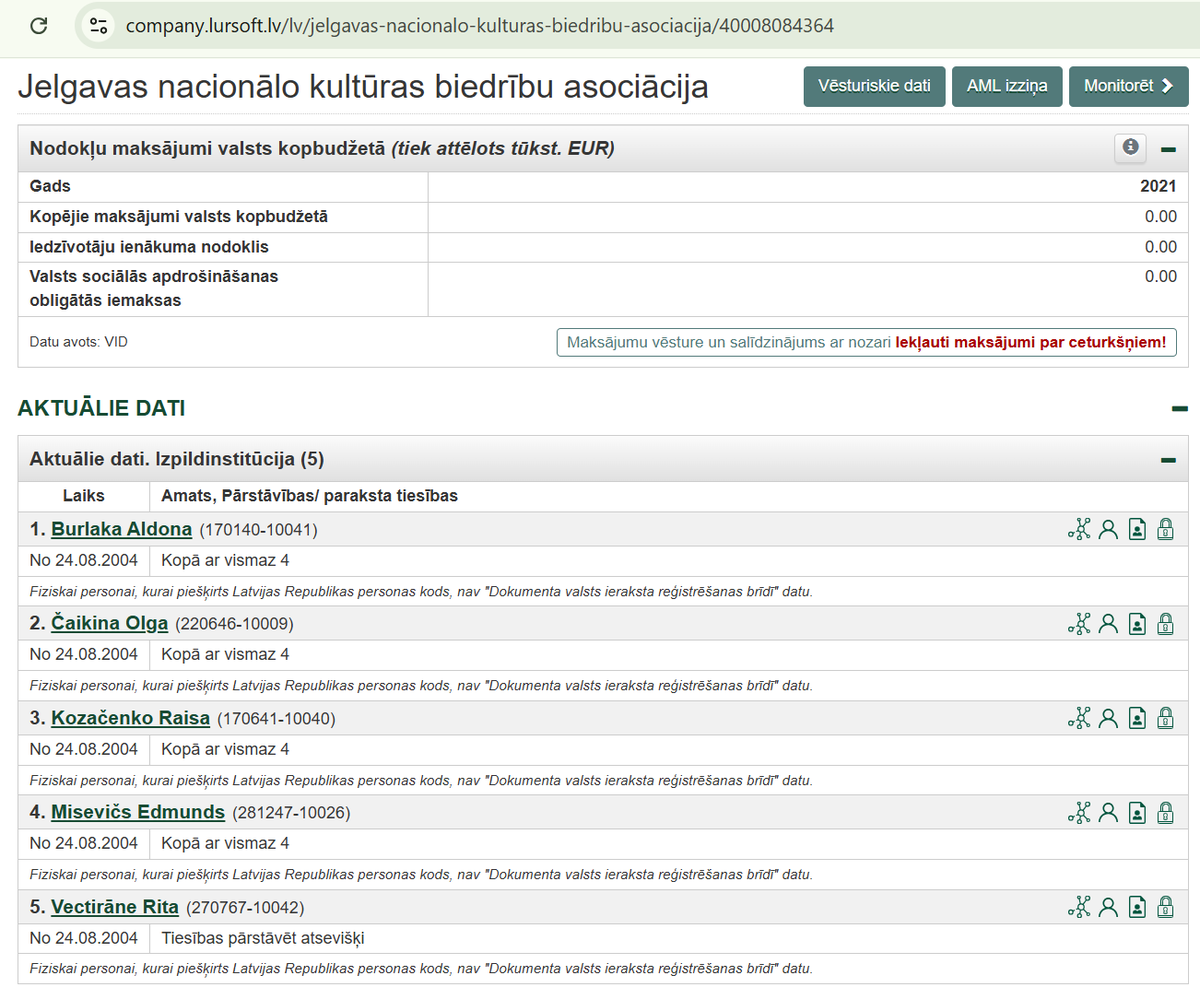This screenshot has width=1200, height=999.
Task: Click the address bar URL field
Action: point(480,26)
